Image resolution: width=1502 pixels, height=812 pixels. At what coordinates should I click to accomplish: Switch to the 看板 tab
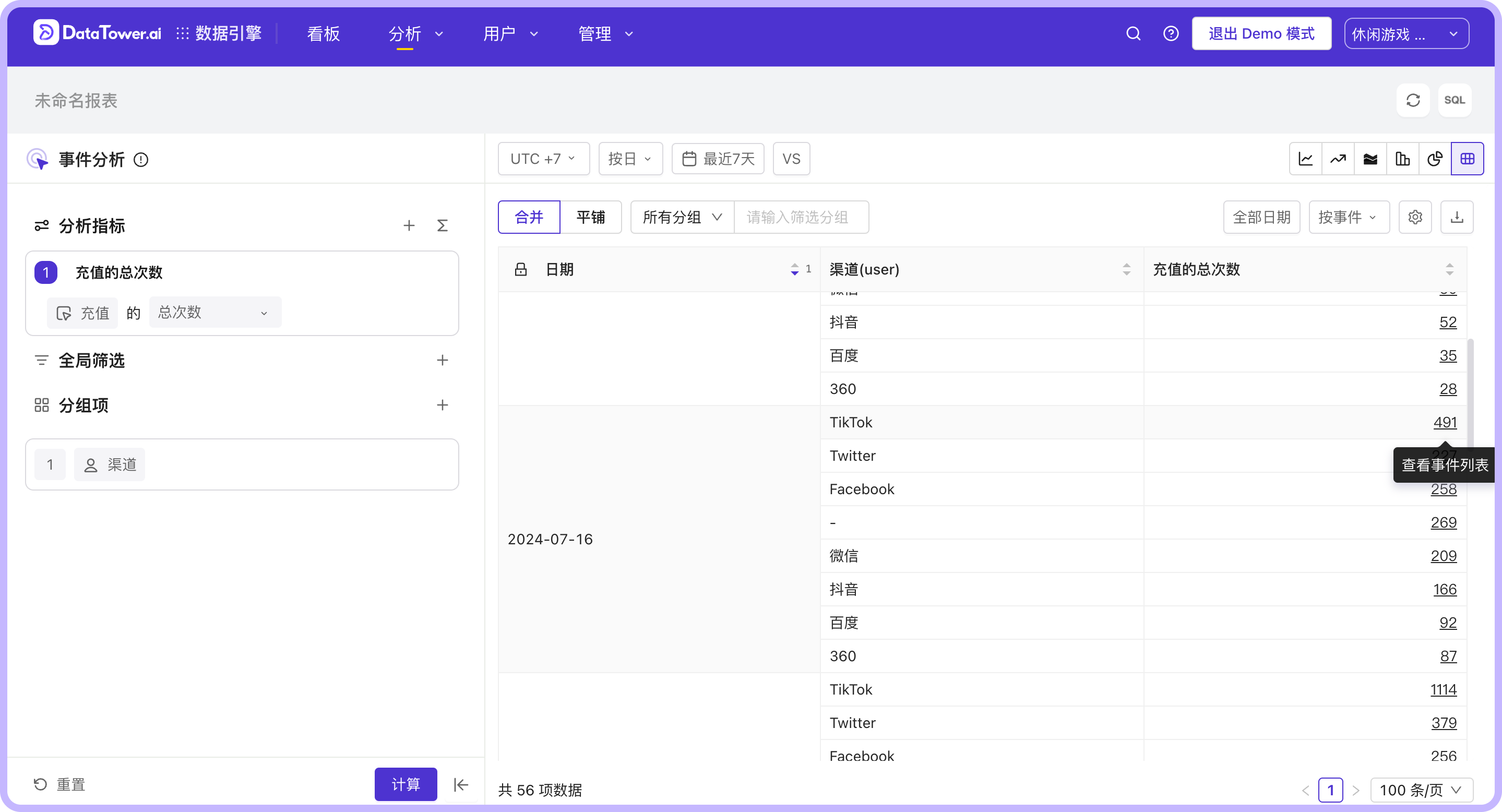(x=323, y=33)
